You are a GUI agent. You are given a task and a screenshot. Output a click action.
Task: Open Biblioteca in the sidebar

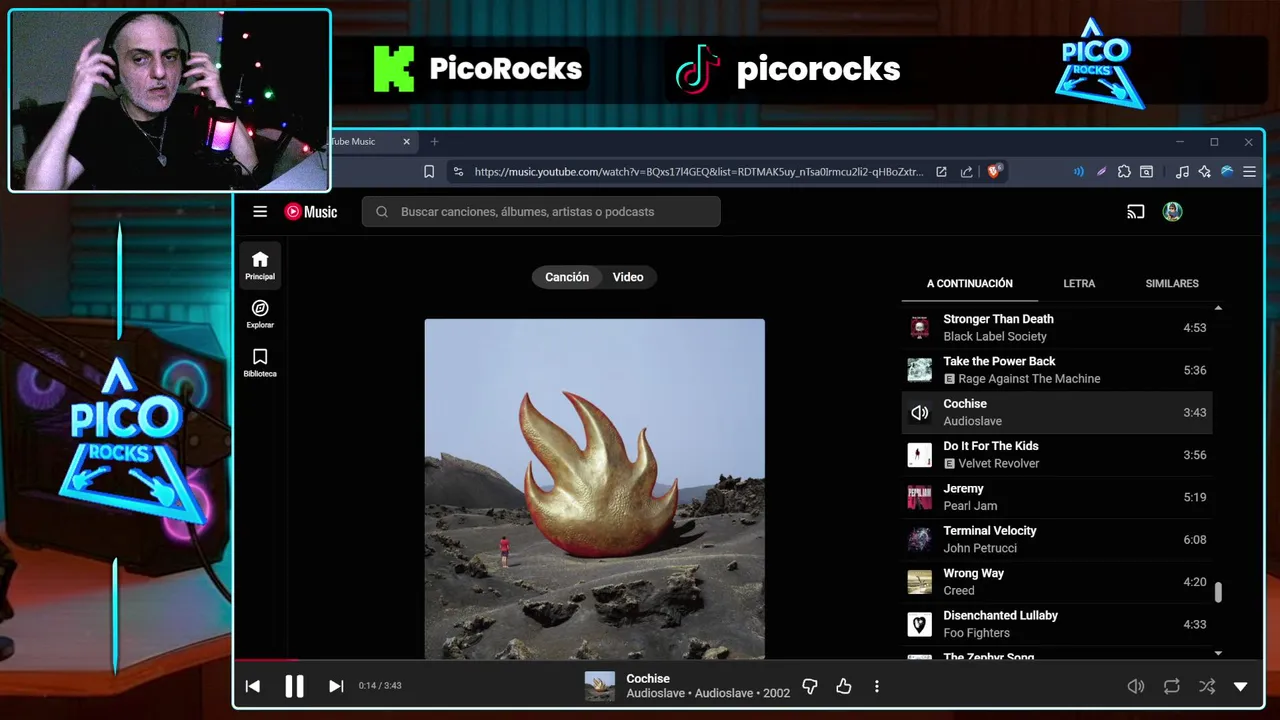(260, 363)
